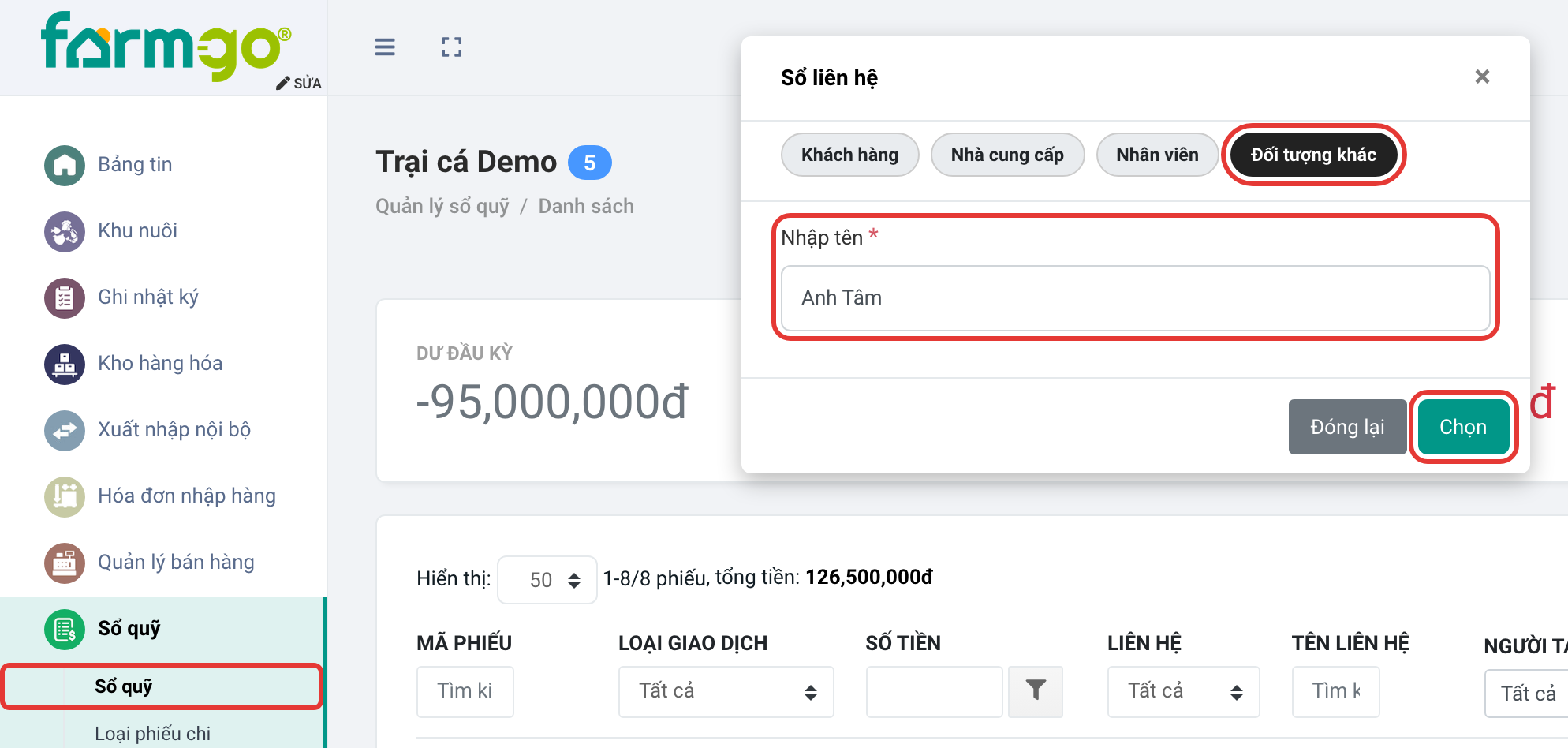Screen dimensions: 1568x748
Task: Open Loại phiếu chi submenu item
Action: point(152,733)
